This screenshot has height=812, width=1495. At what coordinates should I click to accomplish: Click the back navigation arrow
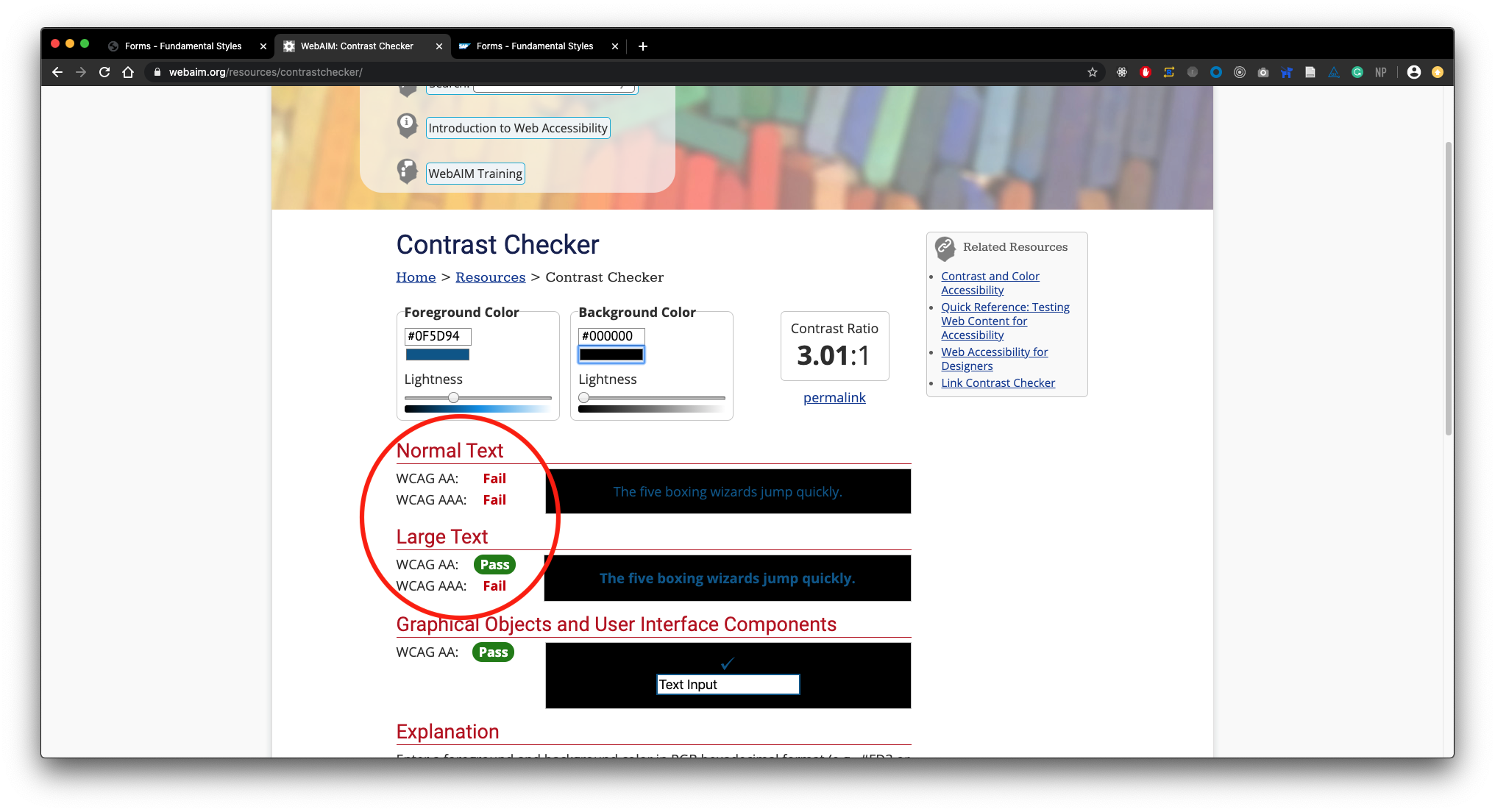tap(57, 72)
